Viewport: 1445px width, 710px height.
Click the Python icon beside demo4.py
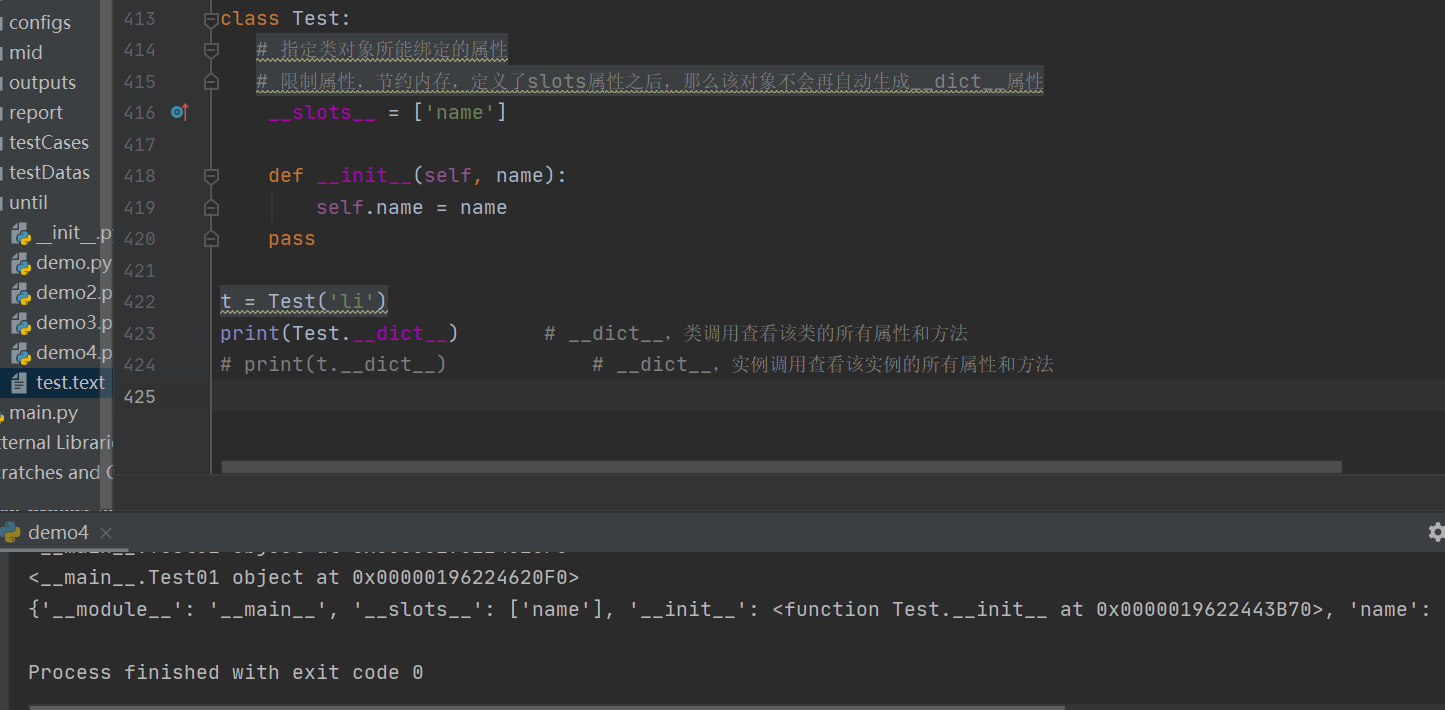[21, 354]
